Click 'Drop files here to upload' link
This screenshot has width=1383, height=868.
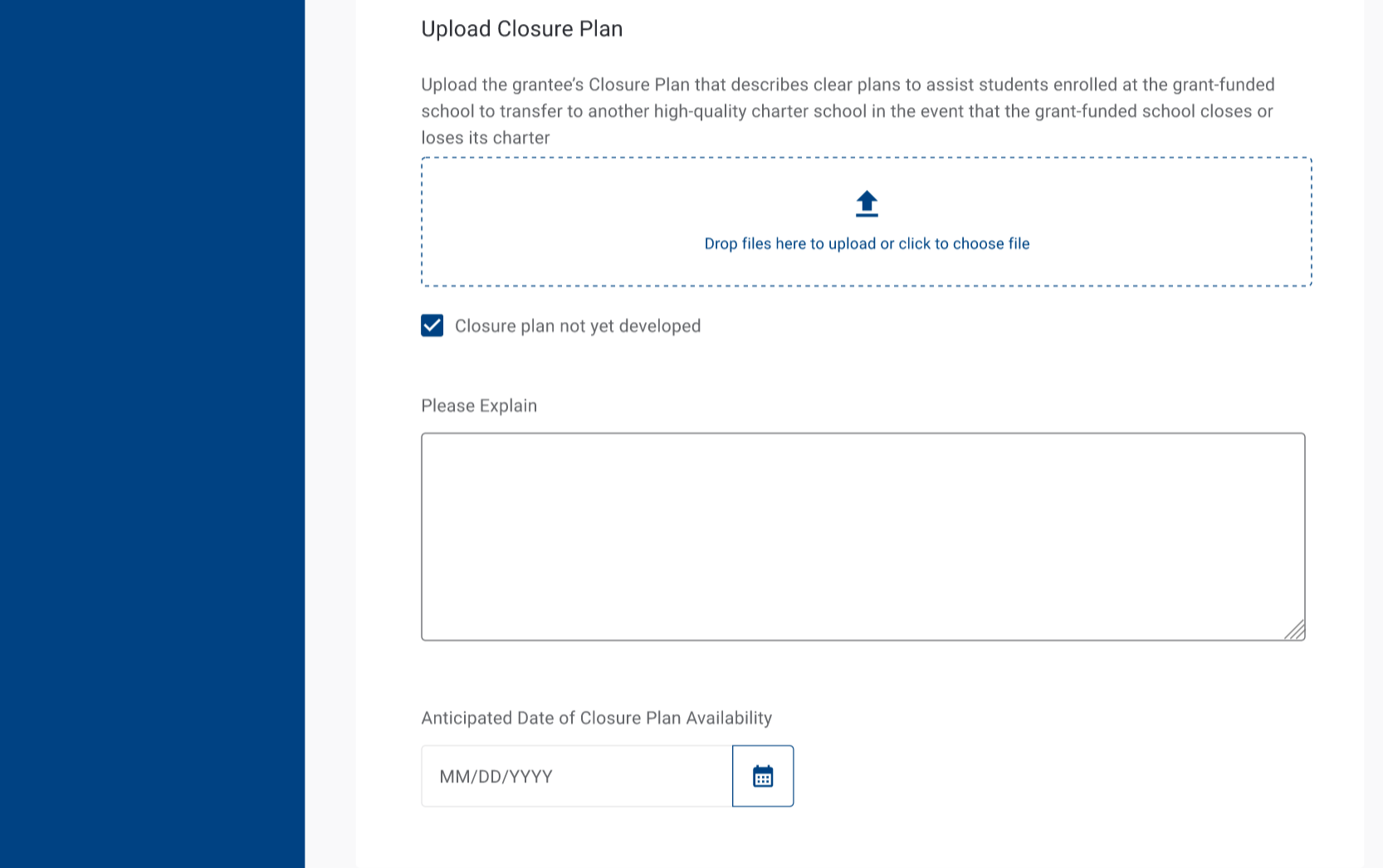(x=867, y=244)
